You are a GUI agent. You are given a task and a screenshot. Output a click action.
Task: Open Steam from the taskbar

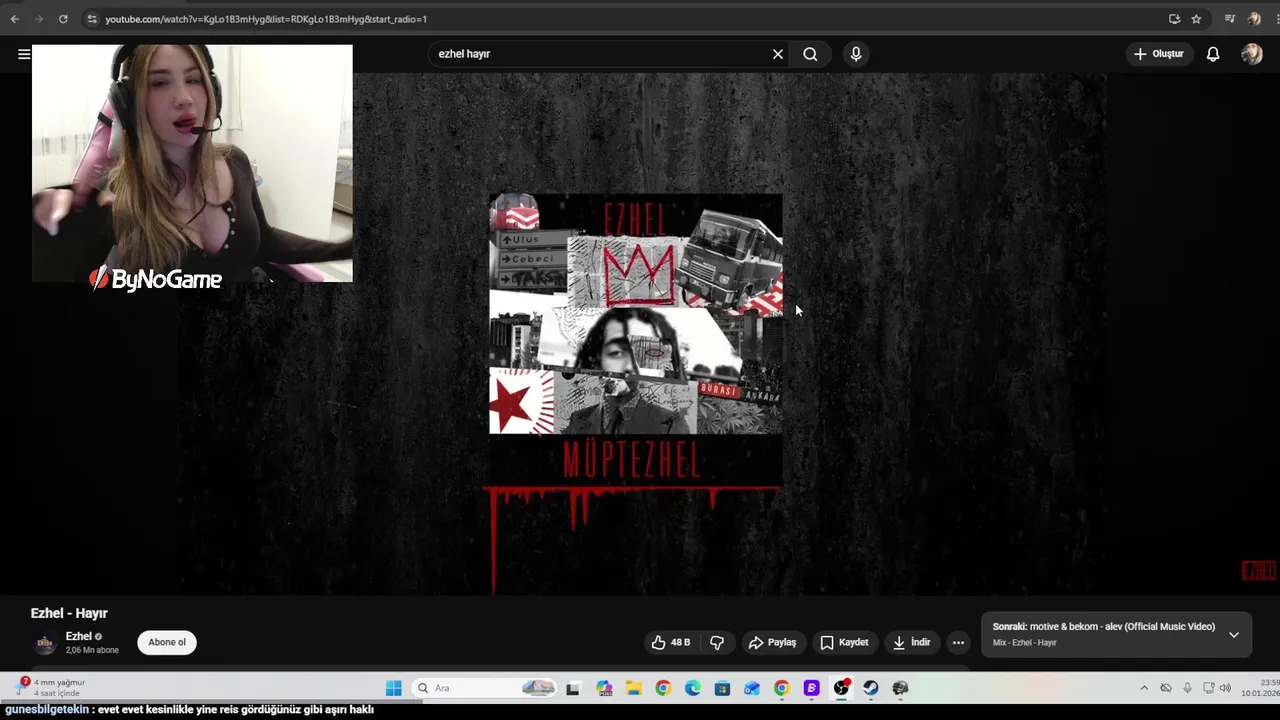point(871,688)
